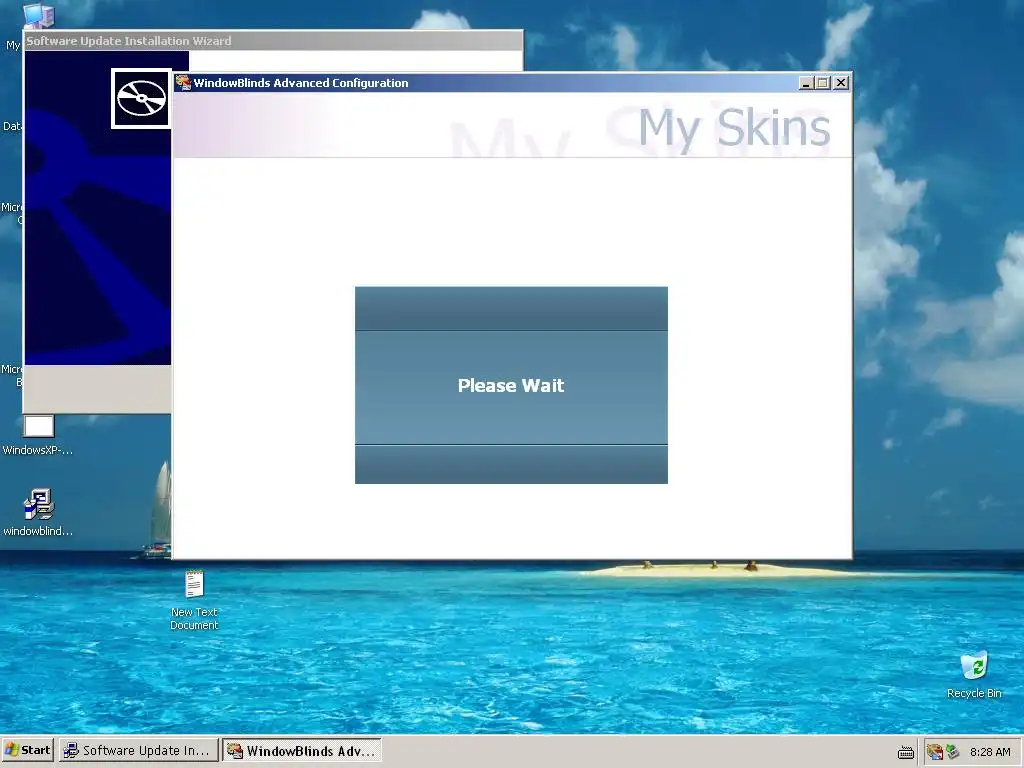
Task: Click the Please Wait message text
Action: point(511,385)
